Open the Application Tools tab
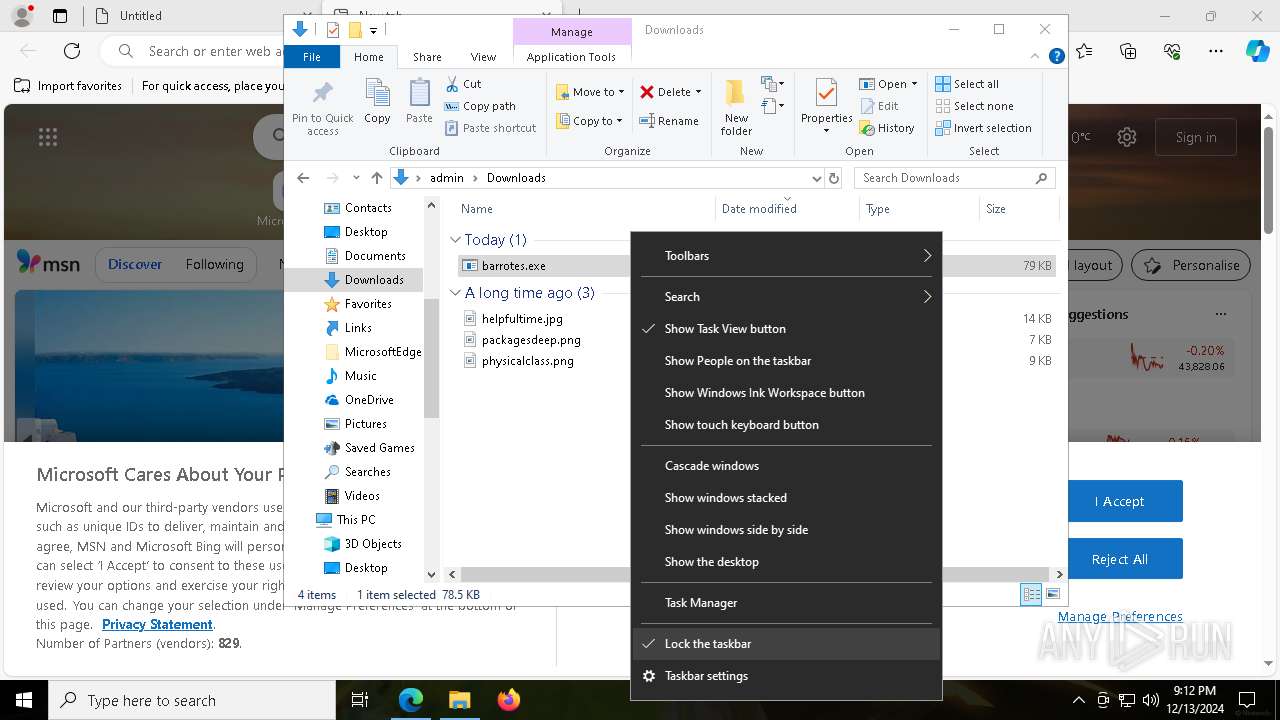1280x720 pixels. (x=571, y=57)
